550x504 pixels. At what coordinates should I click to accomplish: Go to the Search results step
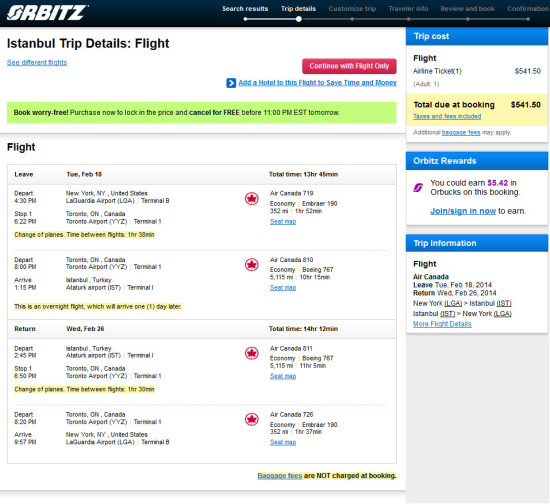[245, 9]
